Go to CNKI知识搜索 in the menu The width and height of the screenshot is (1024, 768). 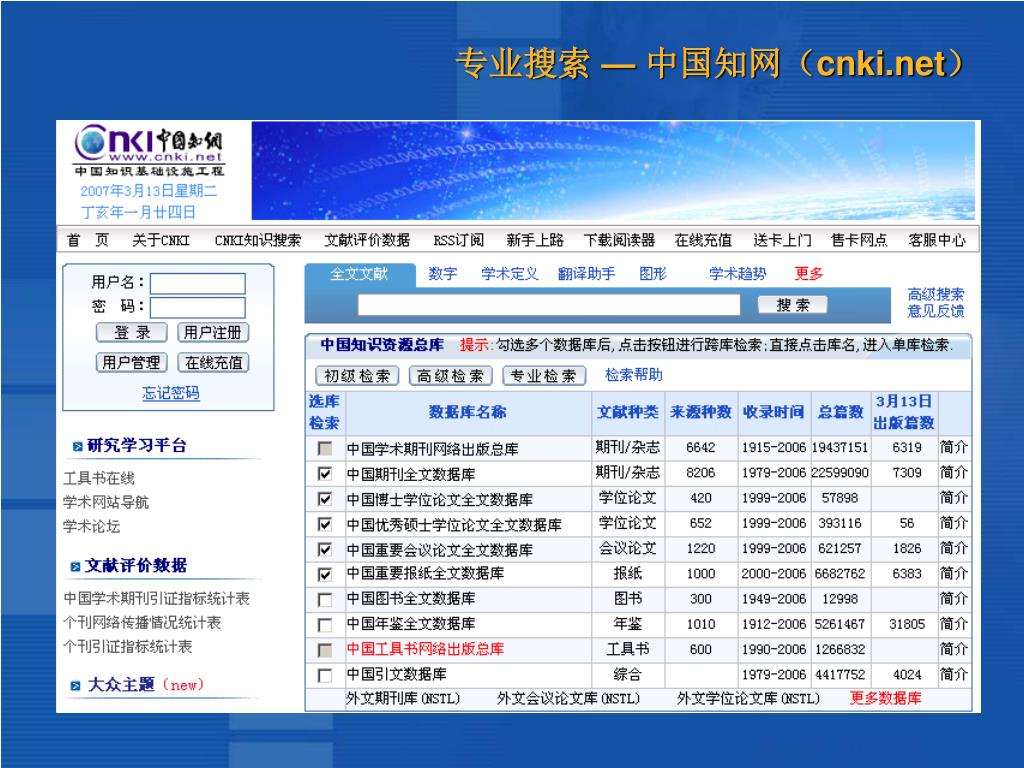tap(258, 240)
